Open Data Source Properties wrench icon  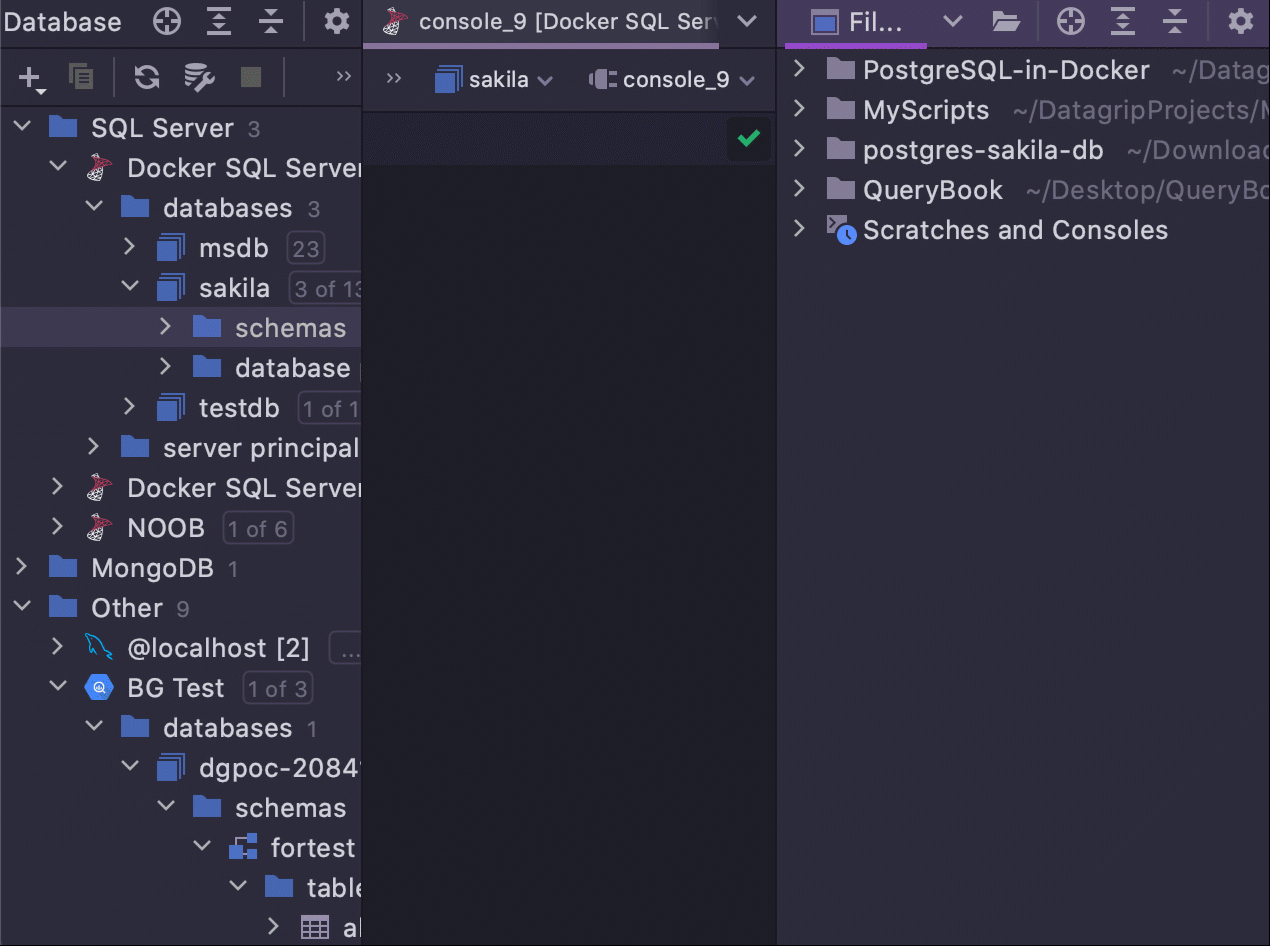199,77
